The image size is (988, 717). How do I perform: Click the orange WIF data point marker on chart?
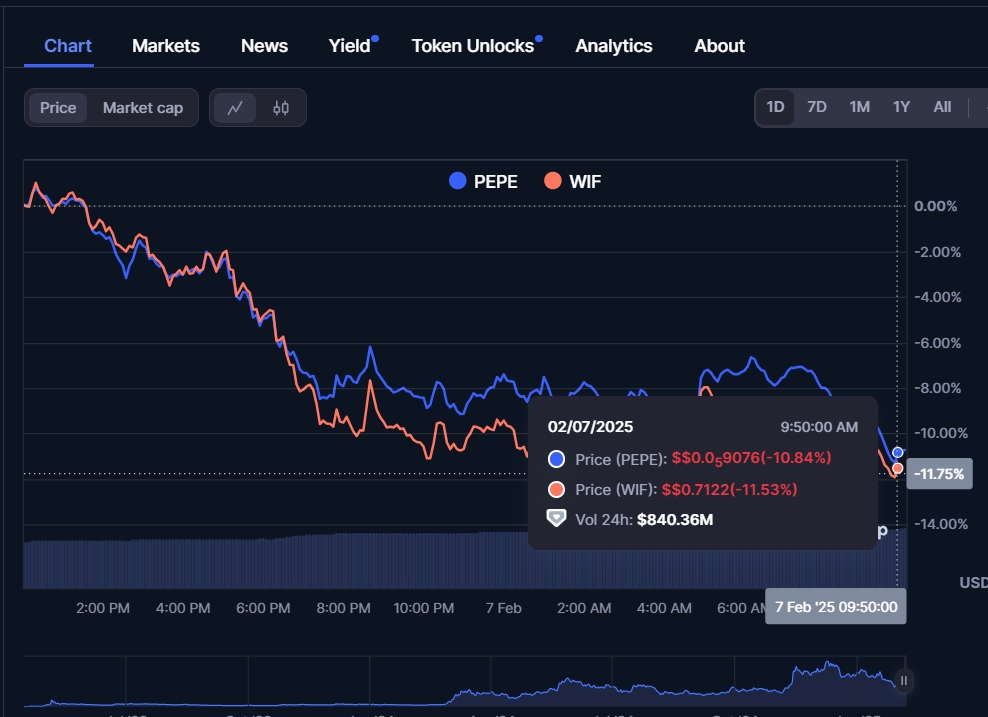point(898,468)
